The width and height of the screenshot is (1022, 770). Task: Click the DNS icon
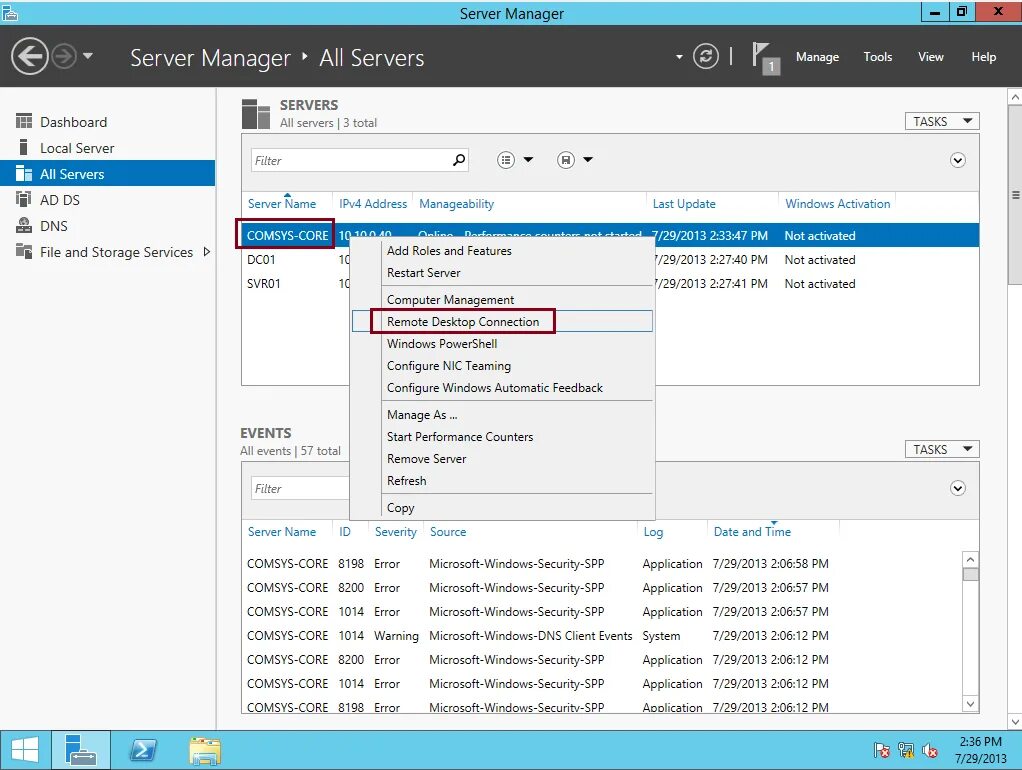pyautogui.click(x=24, y=225)
